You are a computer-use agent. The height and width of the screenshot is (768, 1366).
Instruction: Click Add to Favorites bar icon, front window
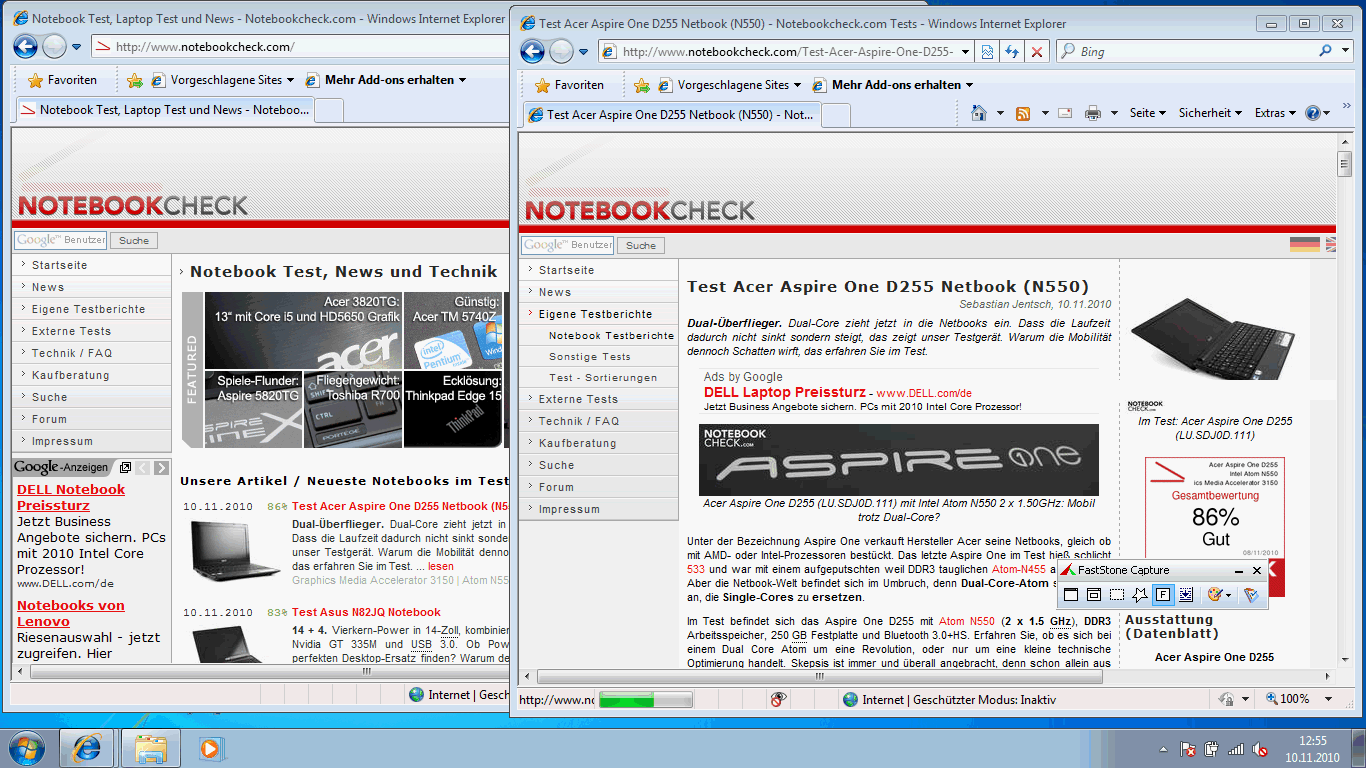pyautogui.click(x=642, y=85)
